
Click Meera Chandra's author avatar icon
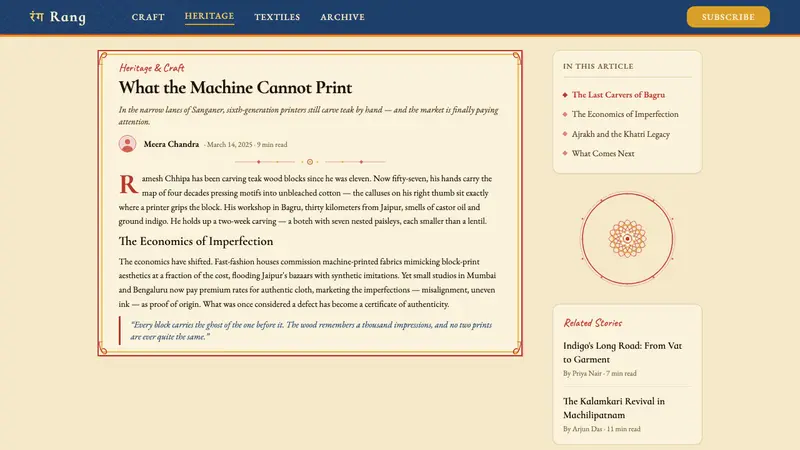128,144
